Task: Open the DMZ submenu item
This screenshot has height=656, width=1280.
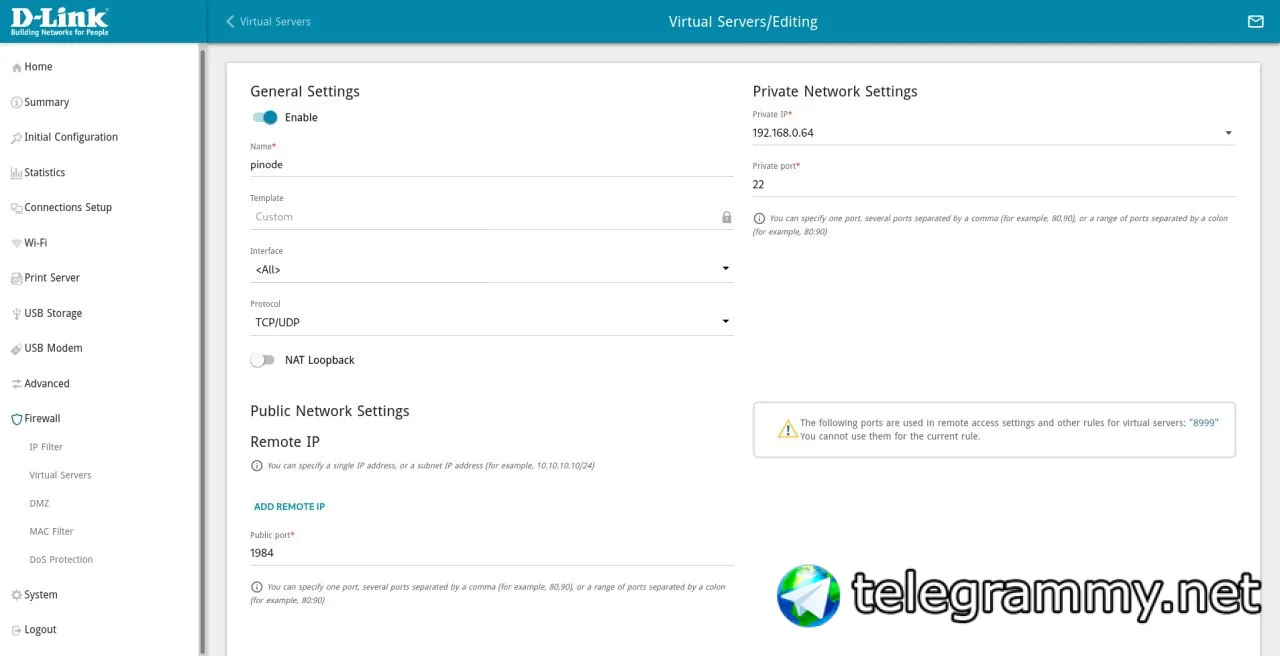Action: [x=39, y=504]
